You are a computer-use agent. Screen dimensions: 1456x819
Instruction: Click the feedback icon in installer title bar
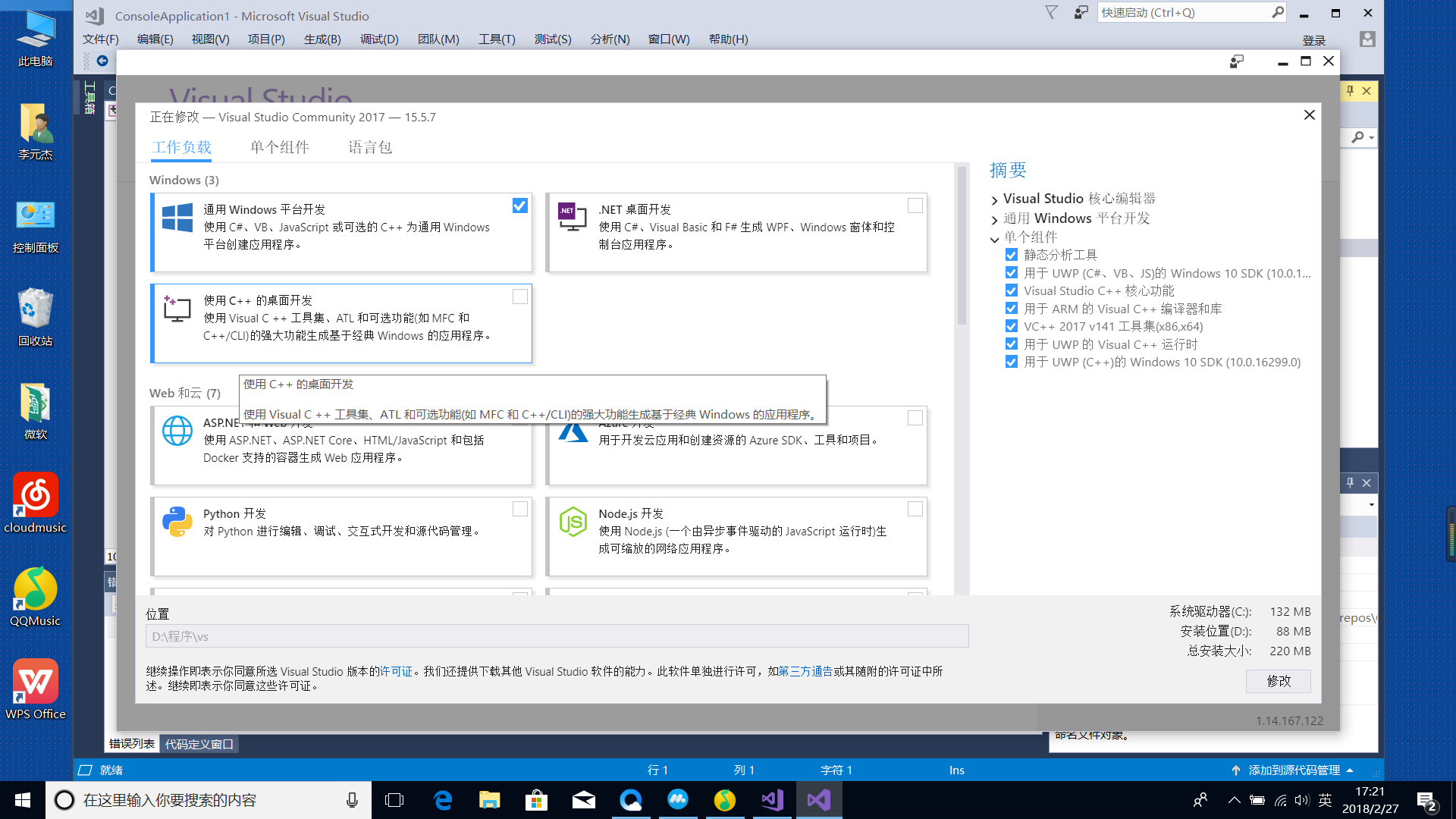1237,61
